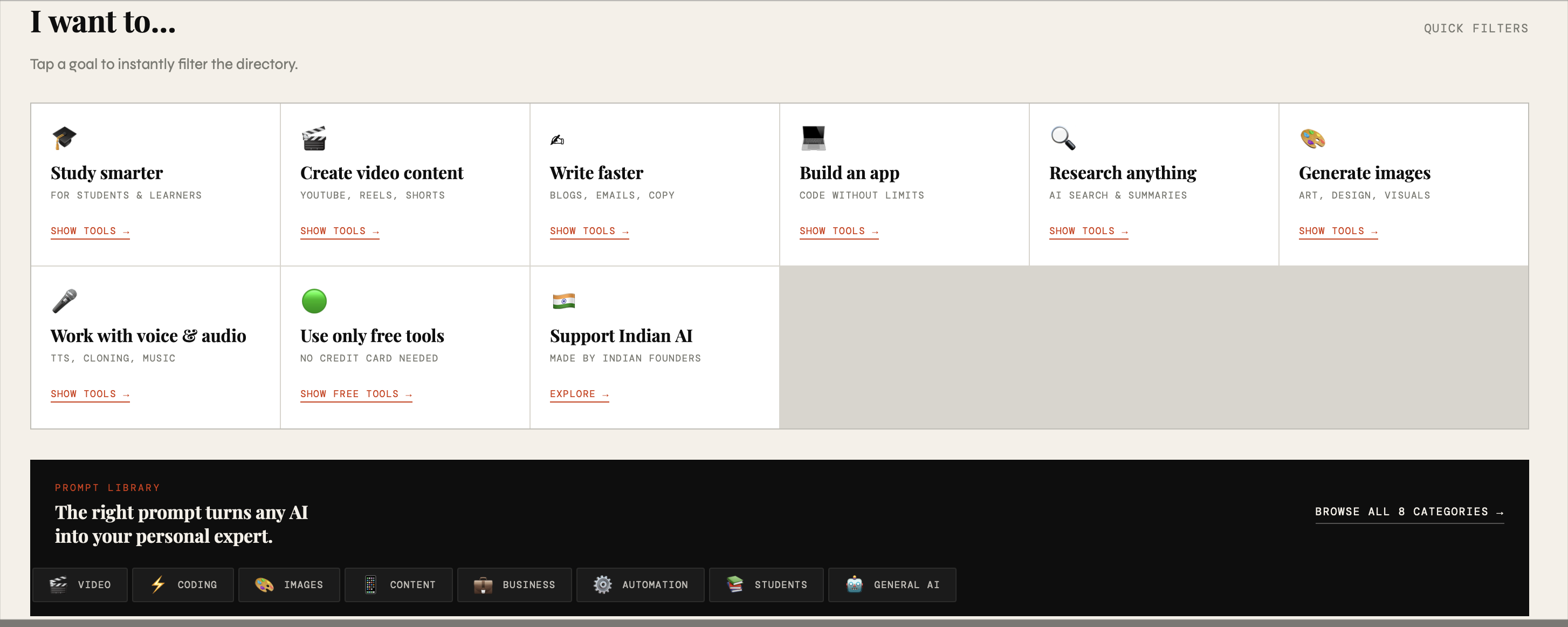Image resolution: width=1568 pixels, height=627 pixels.
Task: Select the STUDENTS prompt category
Action: (x=766, y=584)
